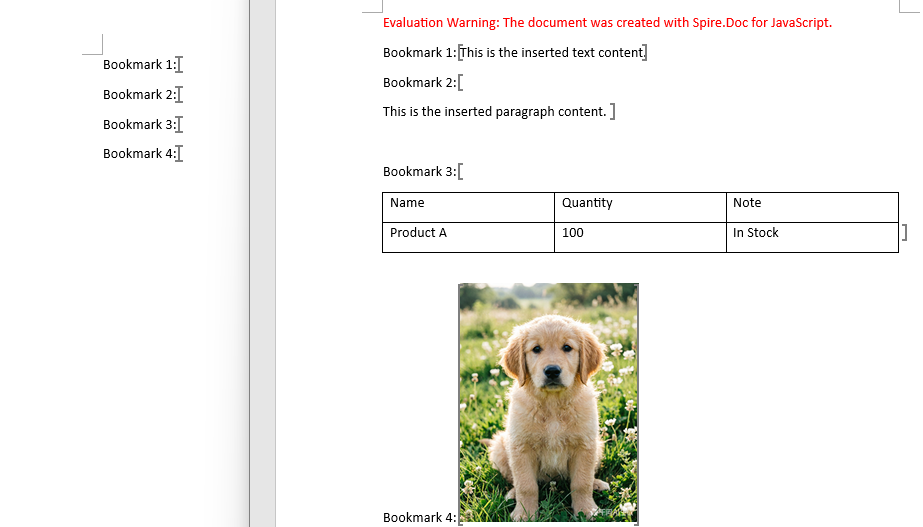This screenshot has height=527, width=923.
Task: Click 'Bookmark 3:' in right document
Action: coord(420,172)
